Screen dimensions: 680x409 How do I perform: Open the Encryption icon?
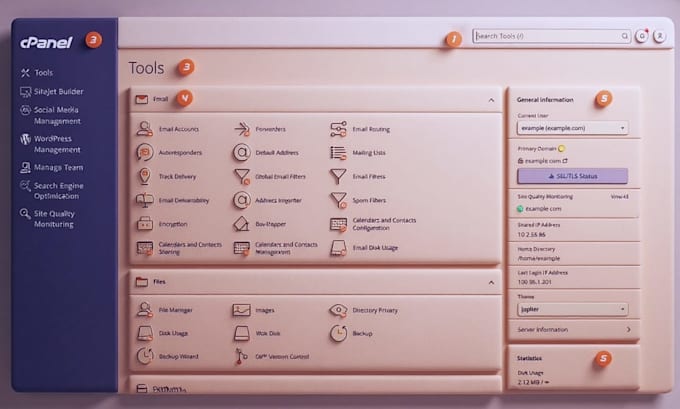coord(144,224)
